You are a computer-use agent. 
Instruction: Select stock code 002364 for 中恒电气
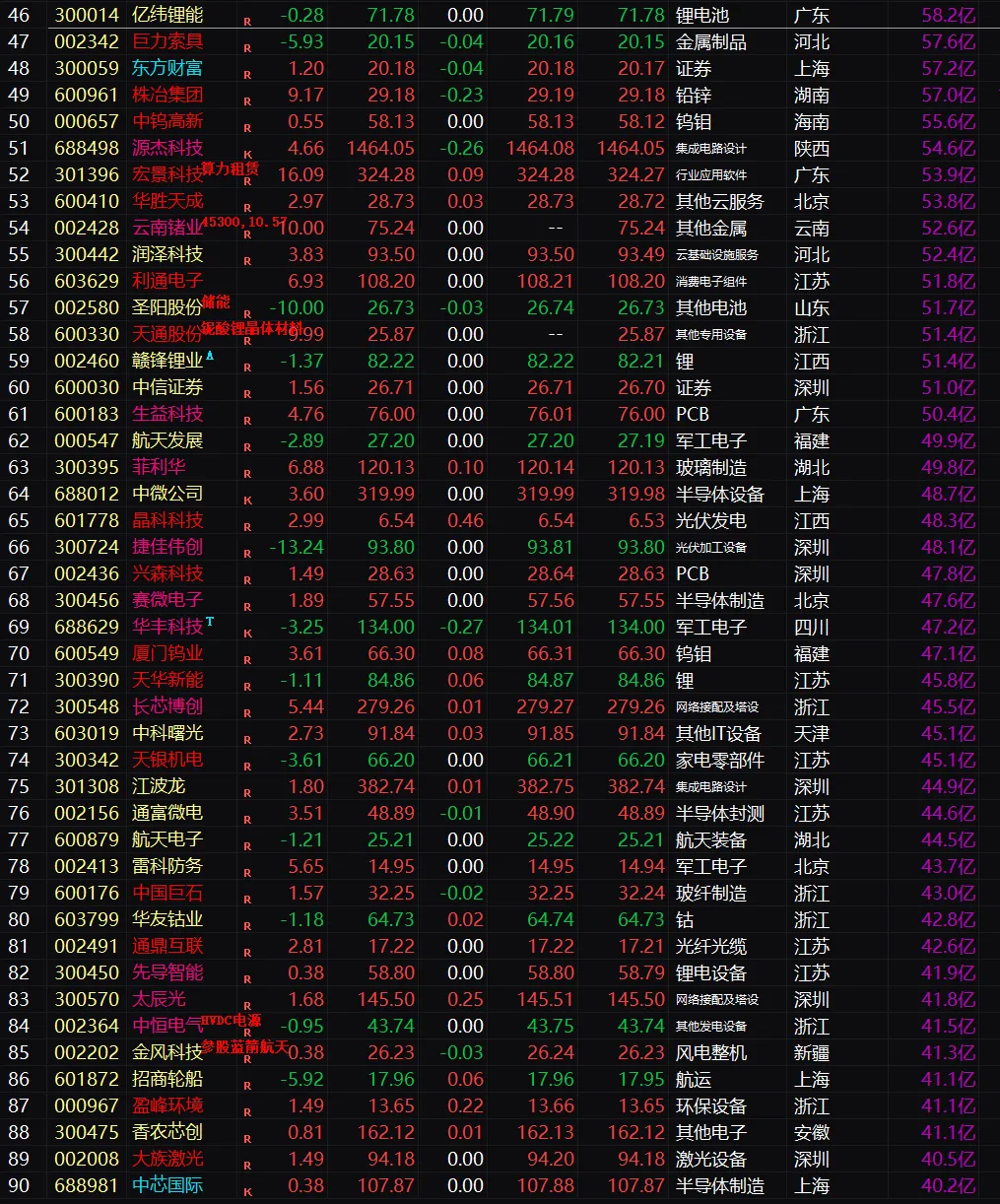pos(87,1026)
